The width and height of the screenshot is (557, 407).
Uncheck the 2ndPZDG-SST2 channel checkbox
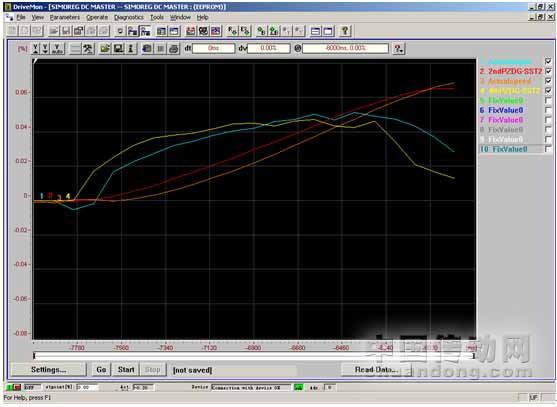[x=548, y=71]
